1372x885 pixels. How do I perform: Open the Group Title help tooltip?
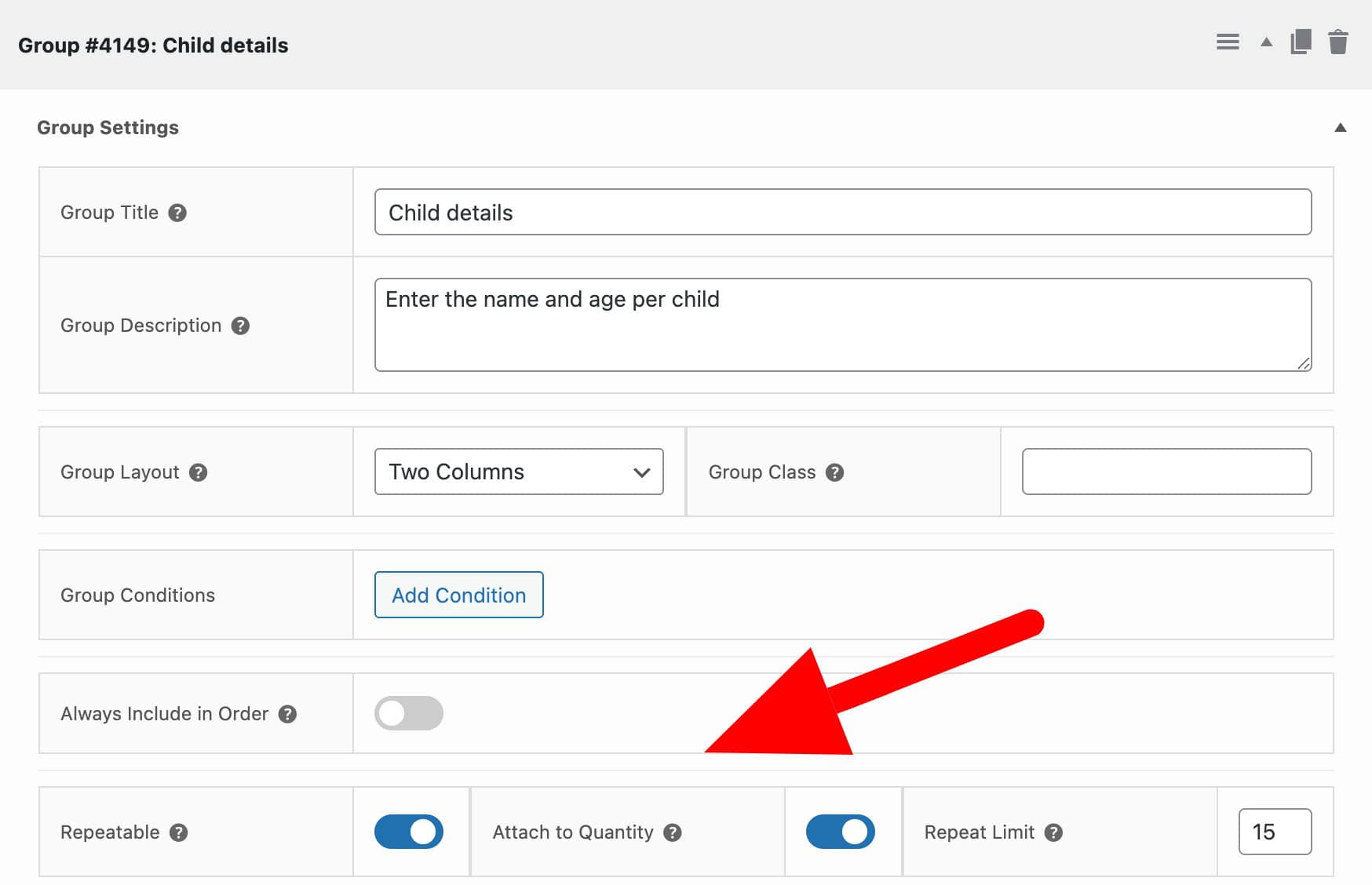coord(177,213)
